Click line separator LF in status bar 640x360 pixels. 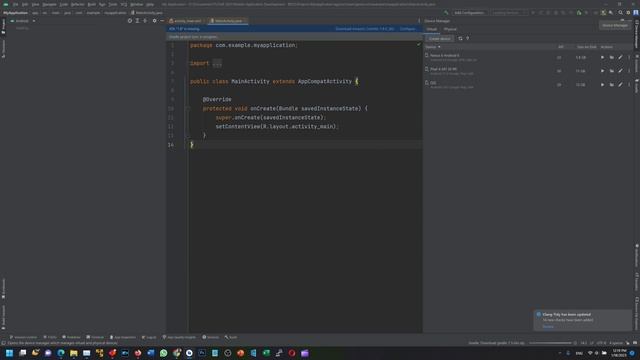point(591,343)
